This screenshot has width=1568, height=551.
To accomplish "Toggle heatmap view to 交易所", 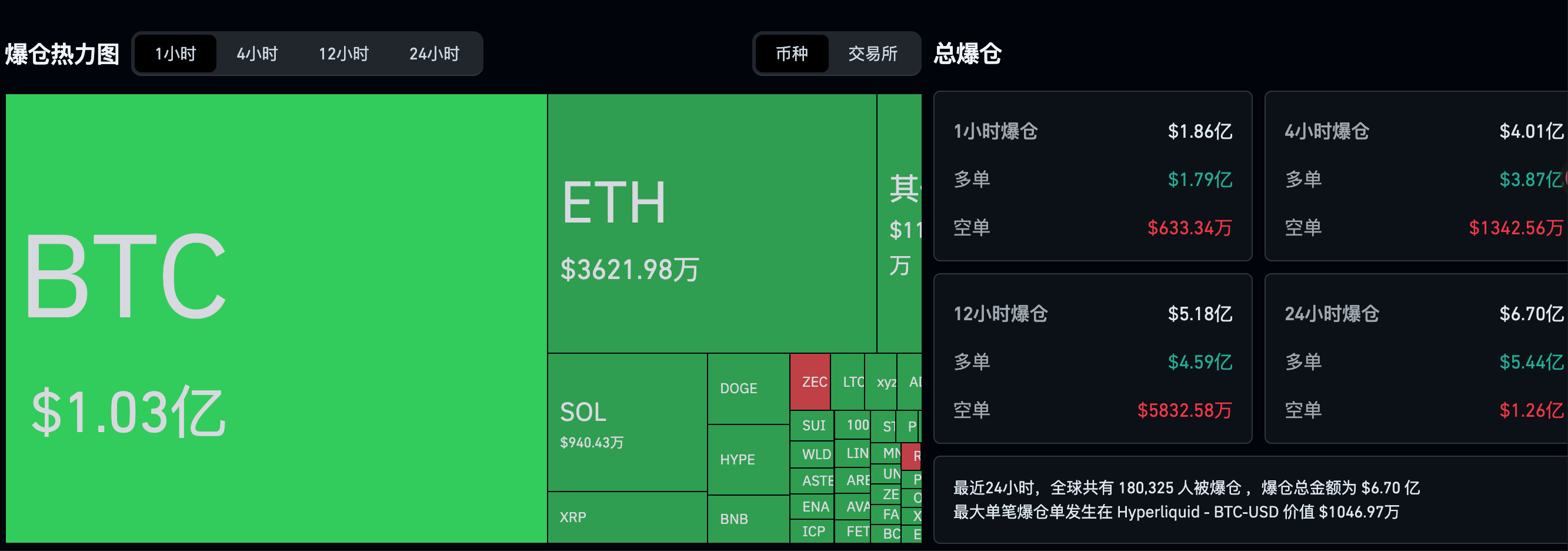I will point(873,54).
